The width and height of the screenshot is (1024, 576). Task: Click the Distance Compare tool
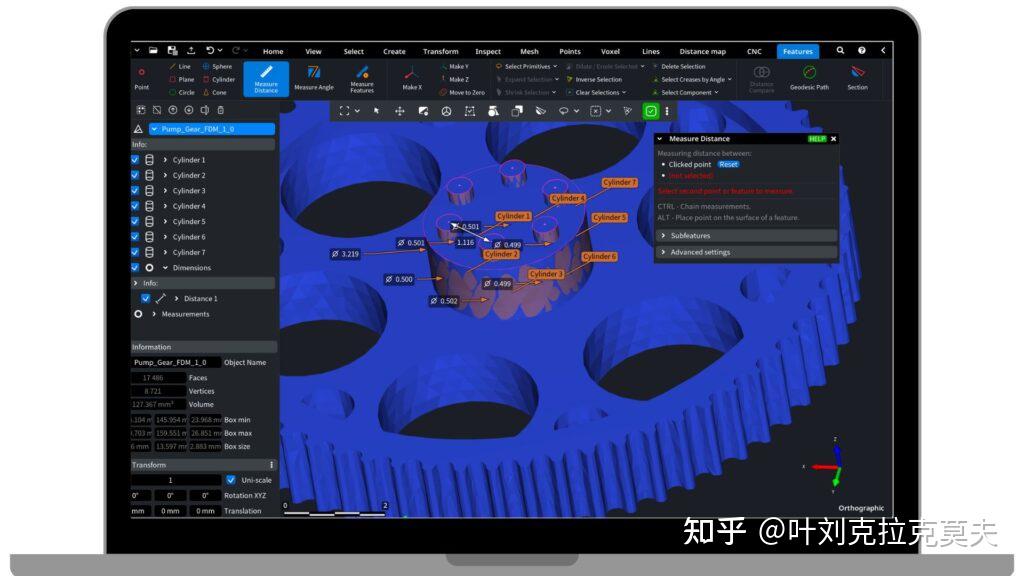[761, 79]
